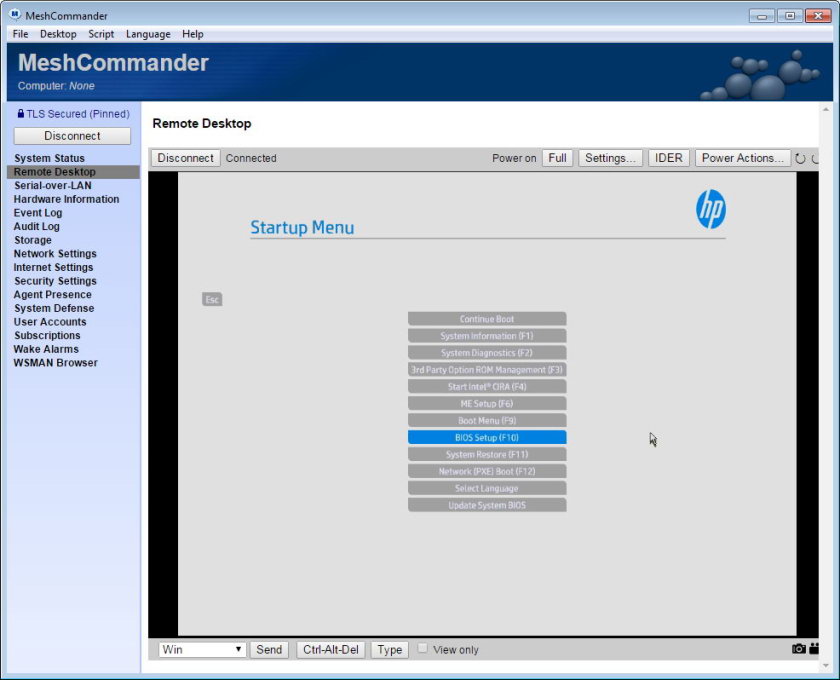The width and height of the screenshot is (840, 680).
Task: Click the scrollbar down arrow
Action: coord(826,663)
